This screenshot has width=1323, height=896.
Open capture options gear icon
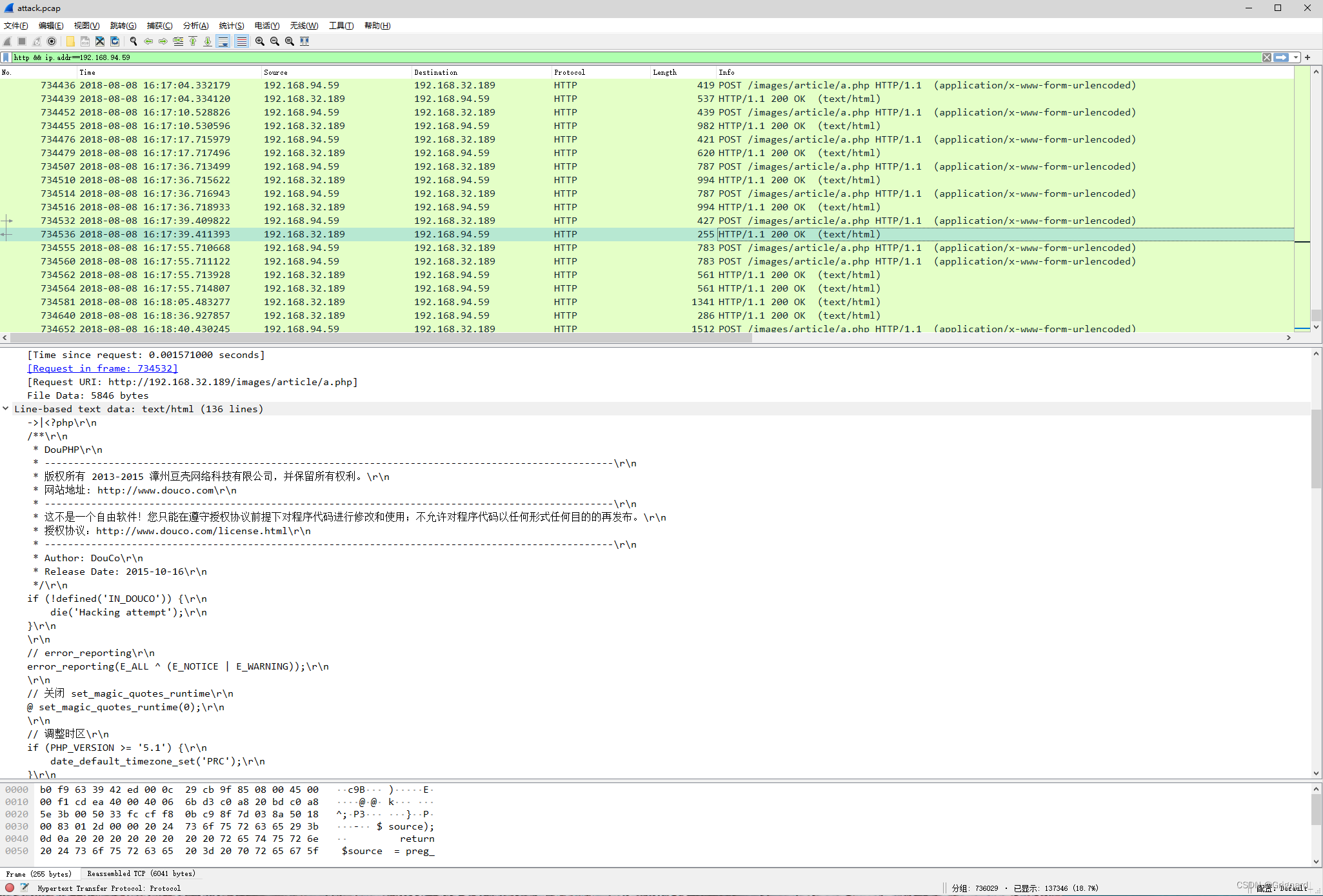[x=52, y=41]
